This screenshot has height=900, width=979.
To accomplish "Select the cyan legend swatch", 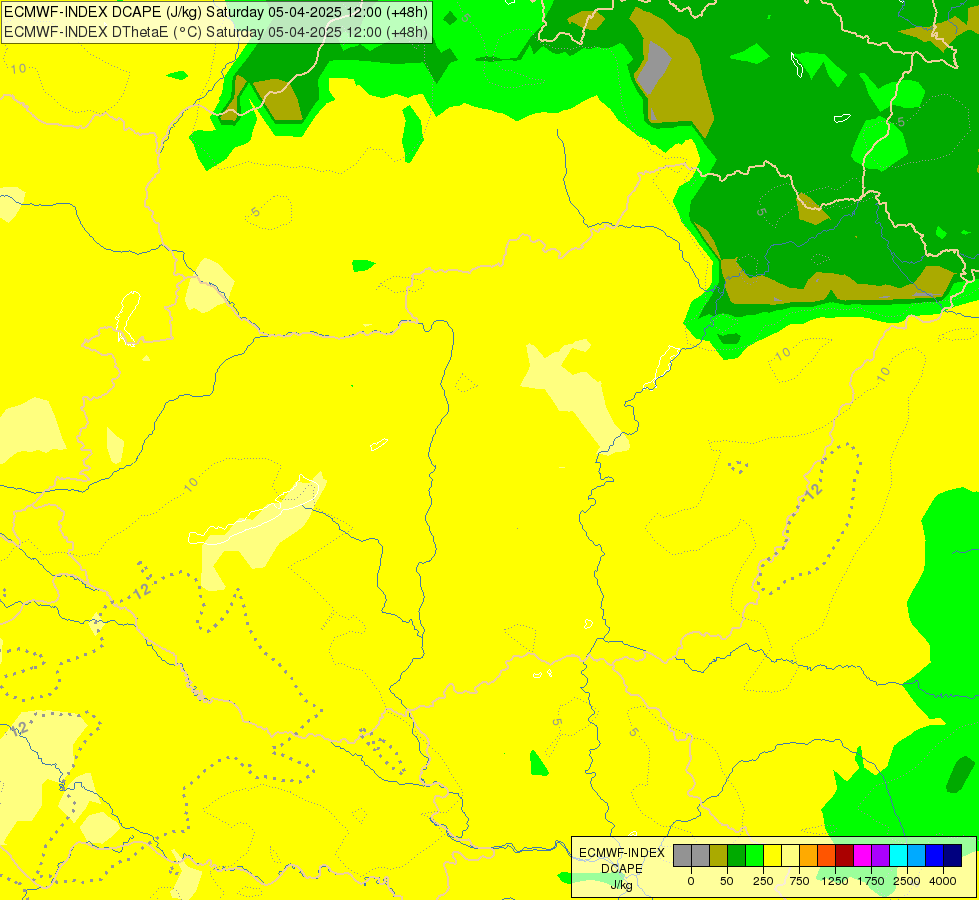I will (x=898, y=855).
